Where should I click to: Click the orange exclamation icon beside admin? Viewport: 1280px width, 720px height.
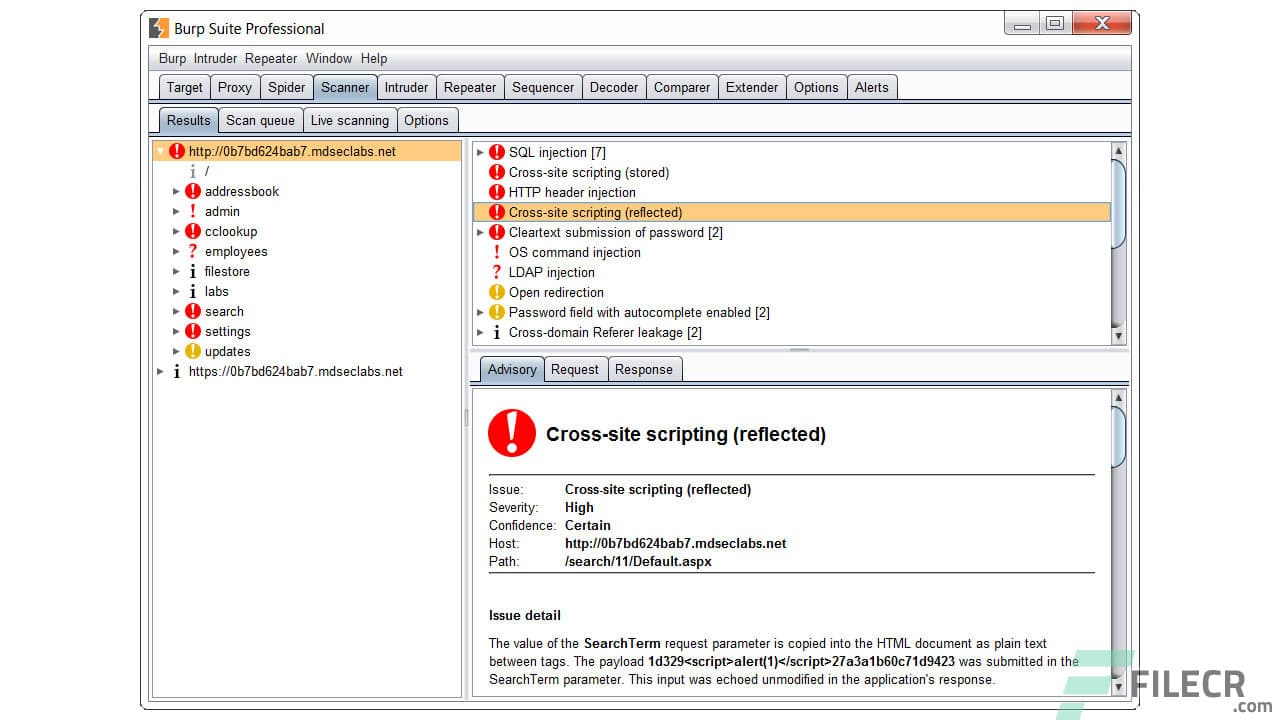(194, 211)
